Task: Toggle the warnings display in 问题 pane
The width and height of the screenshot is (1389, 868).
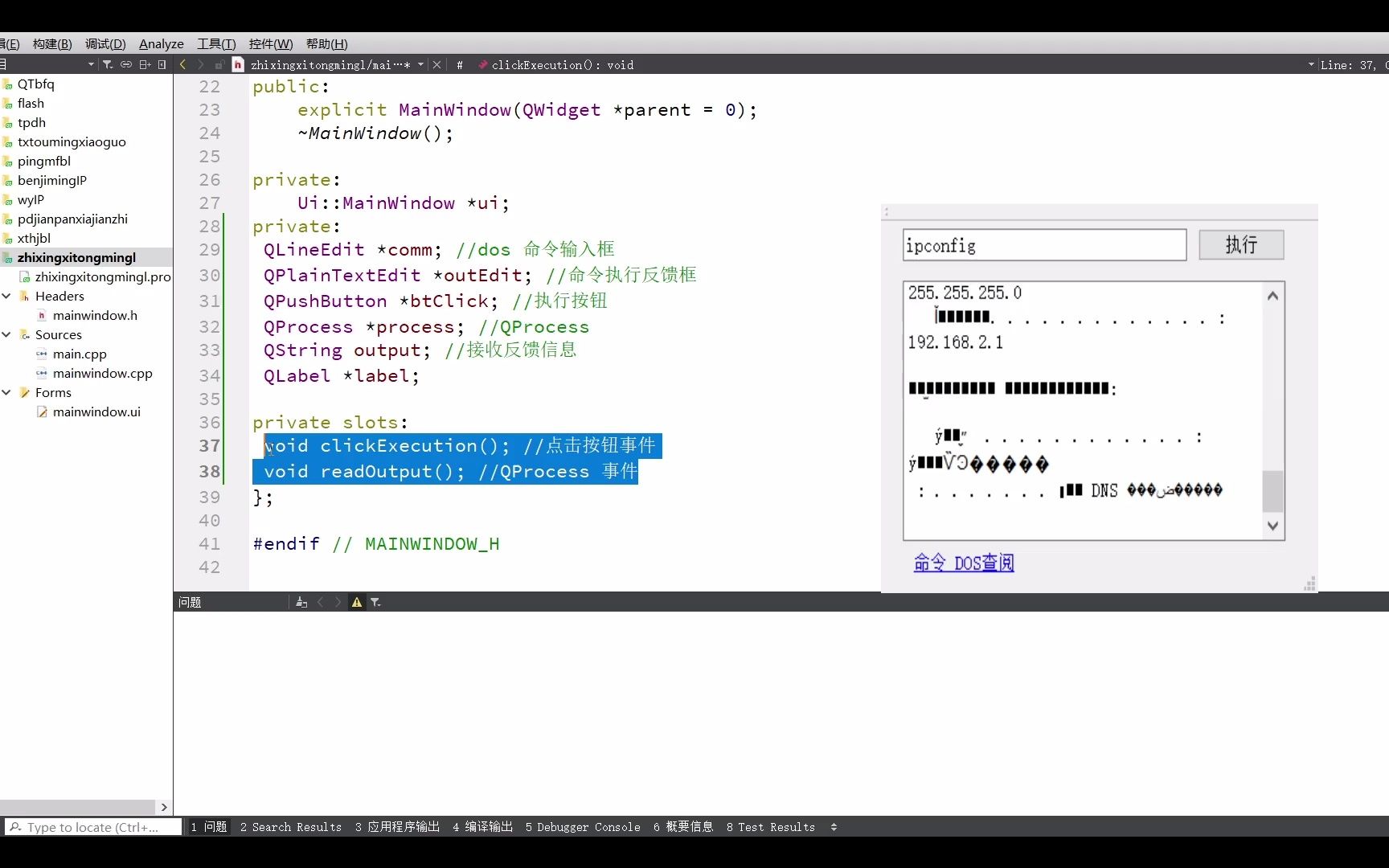Action: click(x=356, y=601)
